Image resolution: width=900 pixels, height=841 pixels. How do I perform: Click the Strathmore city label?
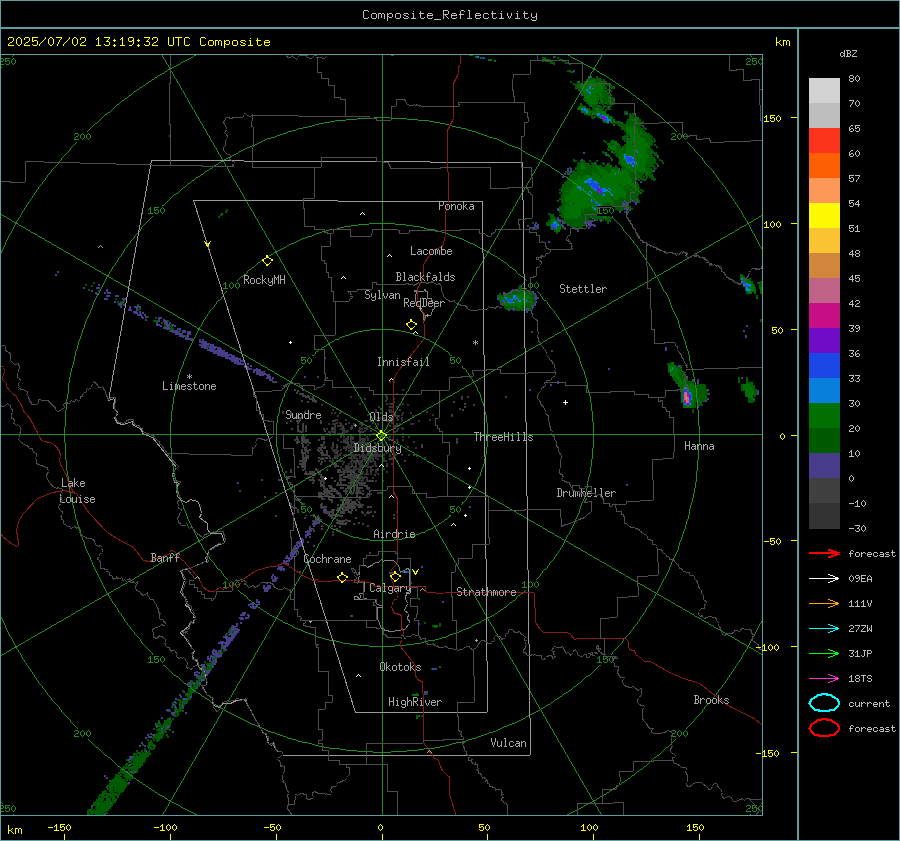pyautogui.click(x=486, y=592)
